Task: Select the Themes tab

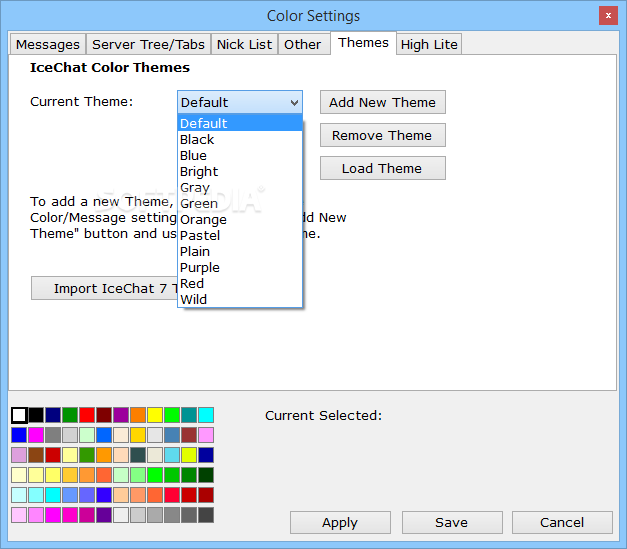Action: point(363,43)
